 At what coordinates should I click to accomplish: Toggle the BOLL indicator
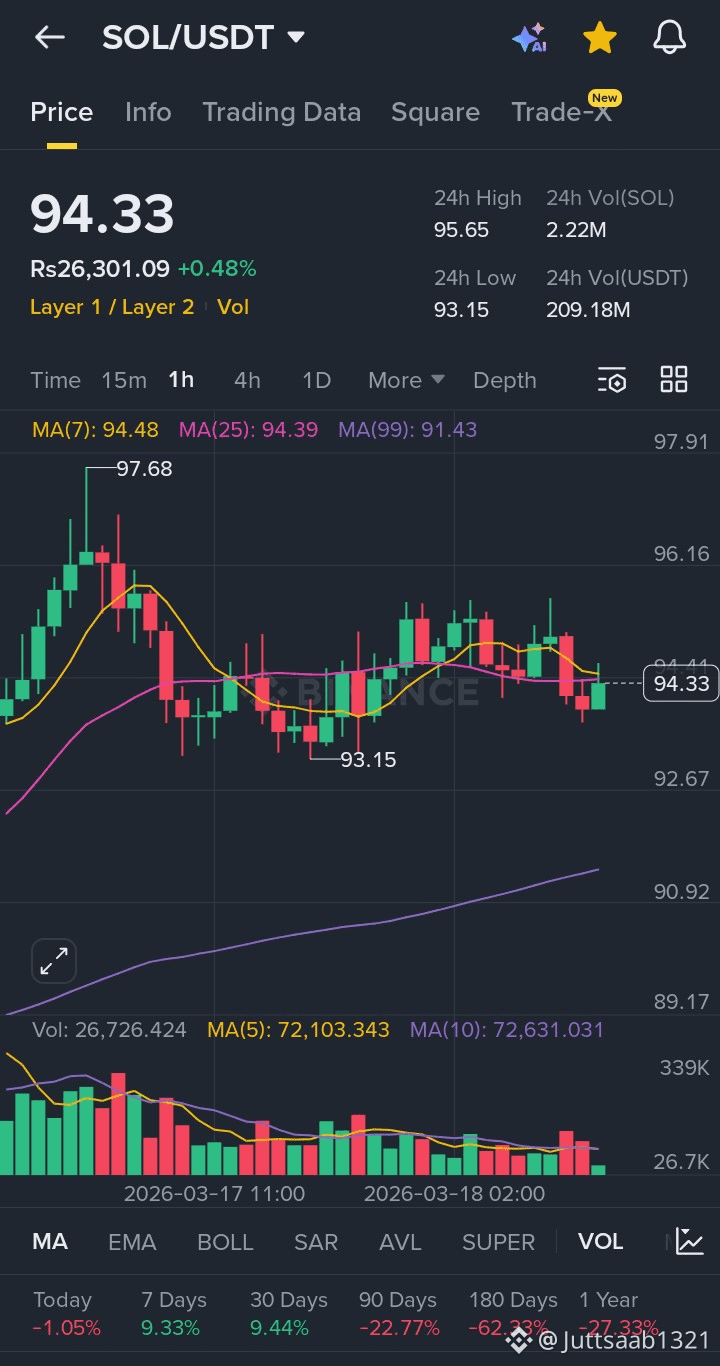pos(225,1242)
